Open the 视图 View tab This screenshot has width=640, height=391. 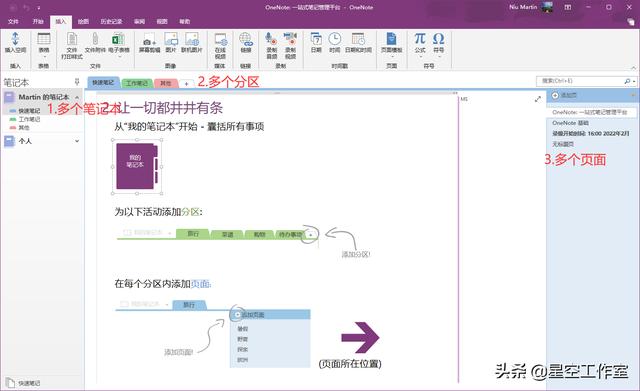(x=162, y=21)
